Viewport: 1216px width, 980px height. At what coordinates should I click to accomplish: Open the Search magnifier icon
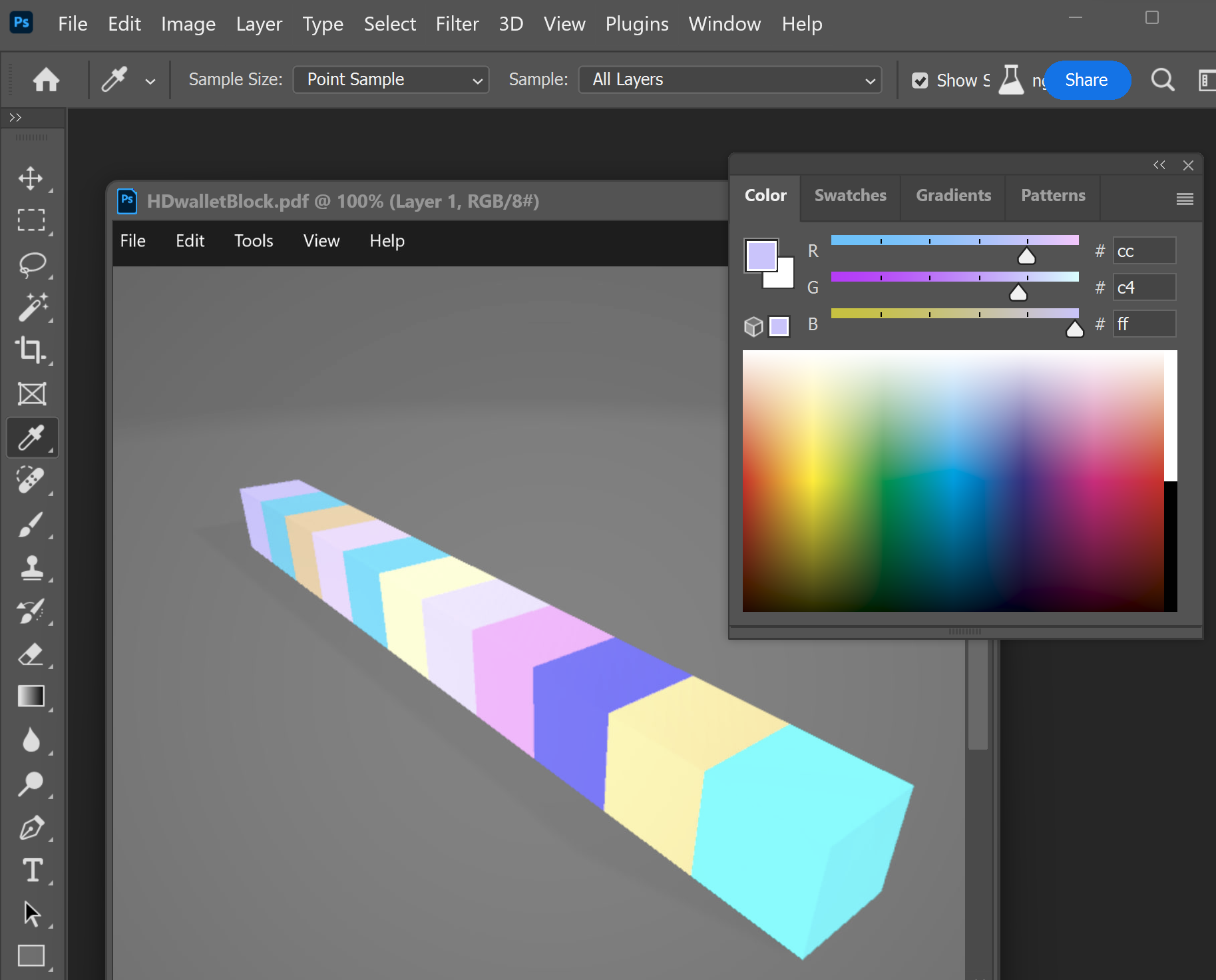click(1163, 80)
